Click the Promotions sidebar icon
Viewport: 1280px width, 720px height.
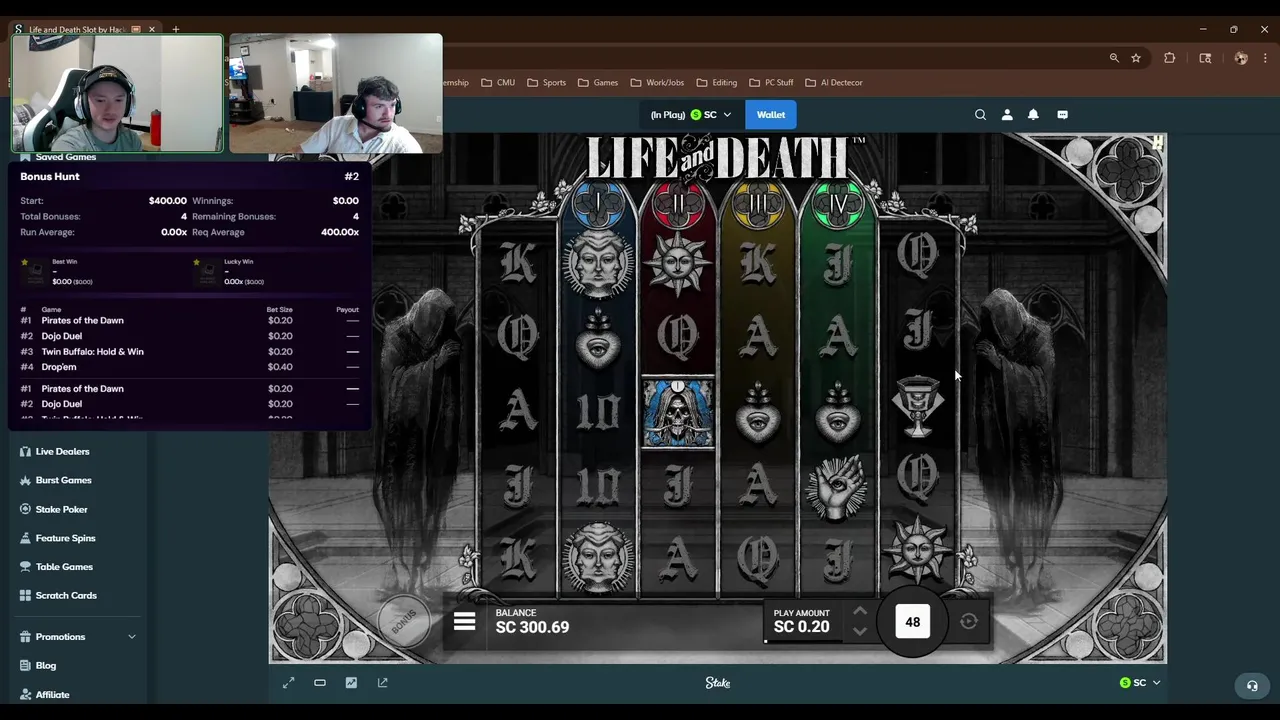coord(25,637)
